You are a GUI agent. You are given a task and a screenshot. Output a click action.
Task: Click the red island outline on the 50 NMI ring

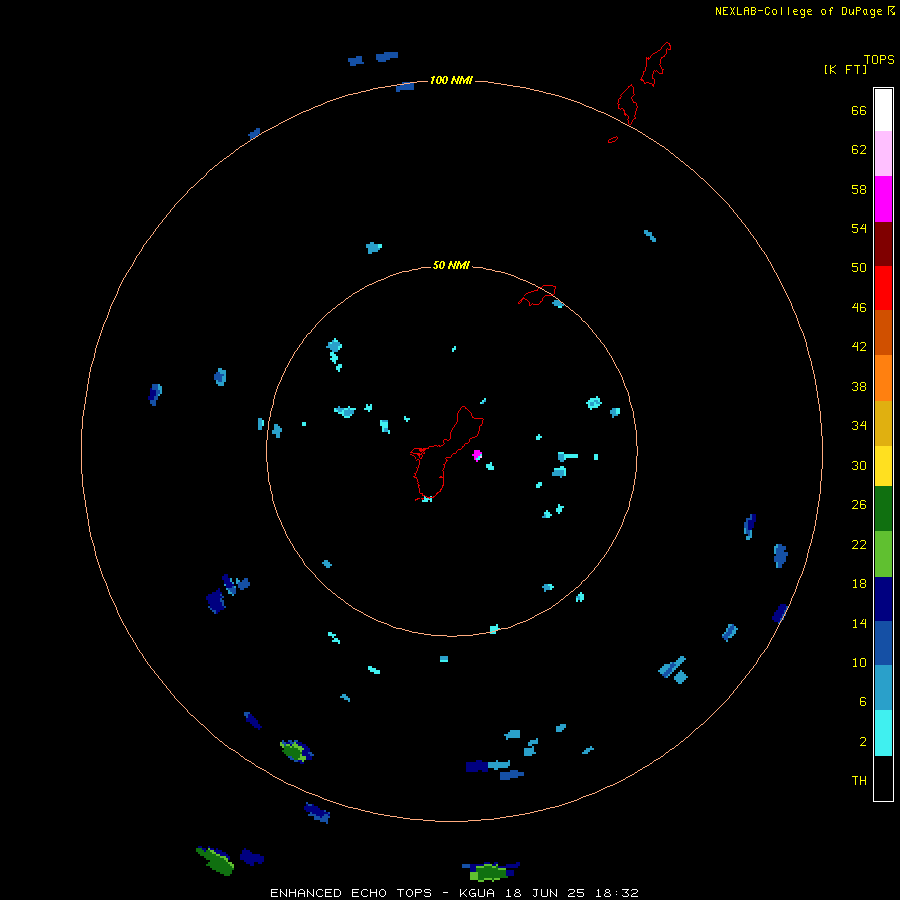[537, 295]
